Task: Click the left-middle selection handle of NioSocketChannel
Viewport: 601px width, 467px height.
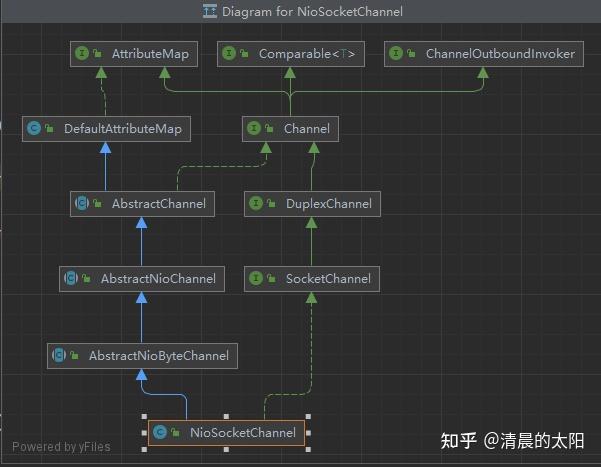Action: pos(144,433)
